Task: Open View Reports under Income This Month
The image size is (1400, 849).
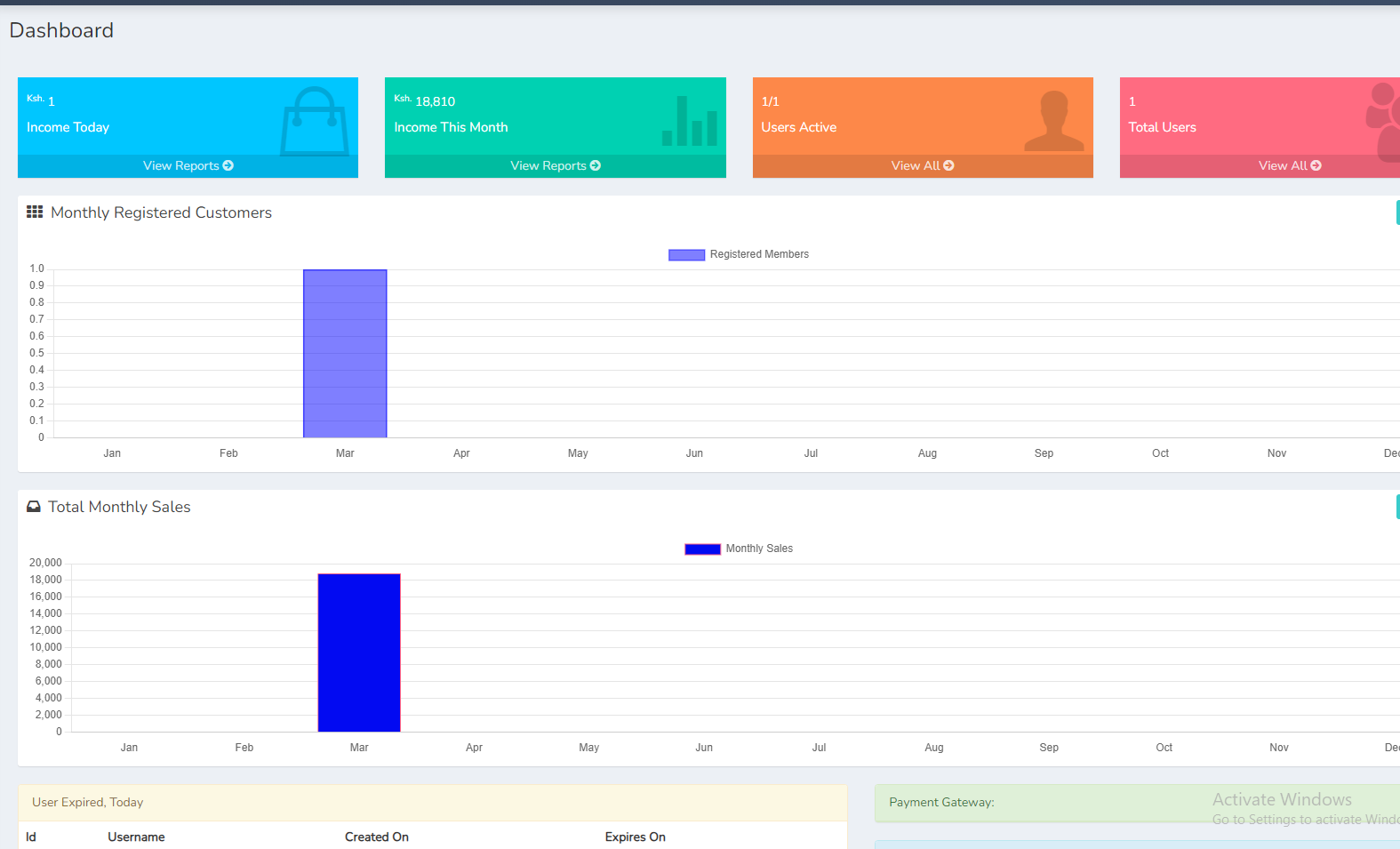Action: pyautogui.click(x=555, y=166)
